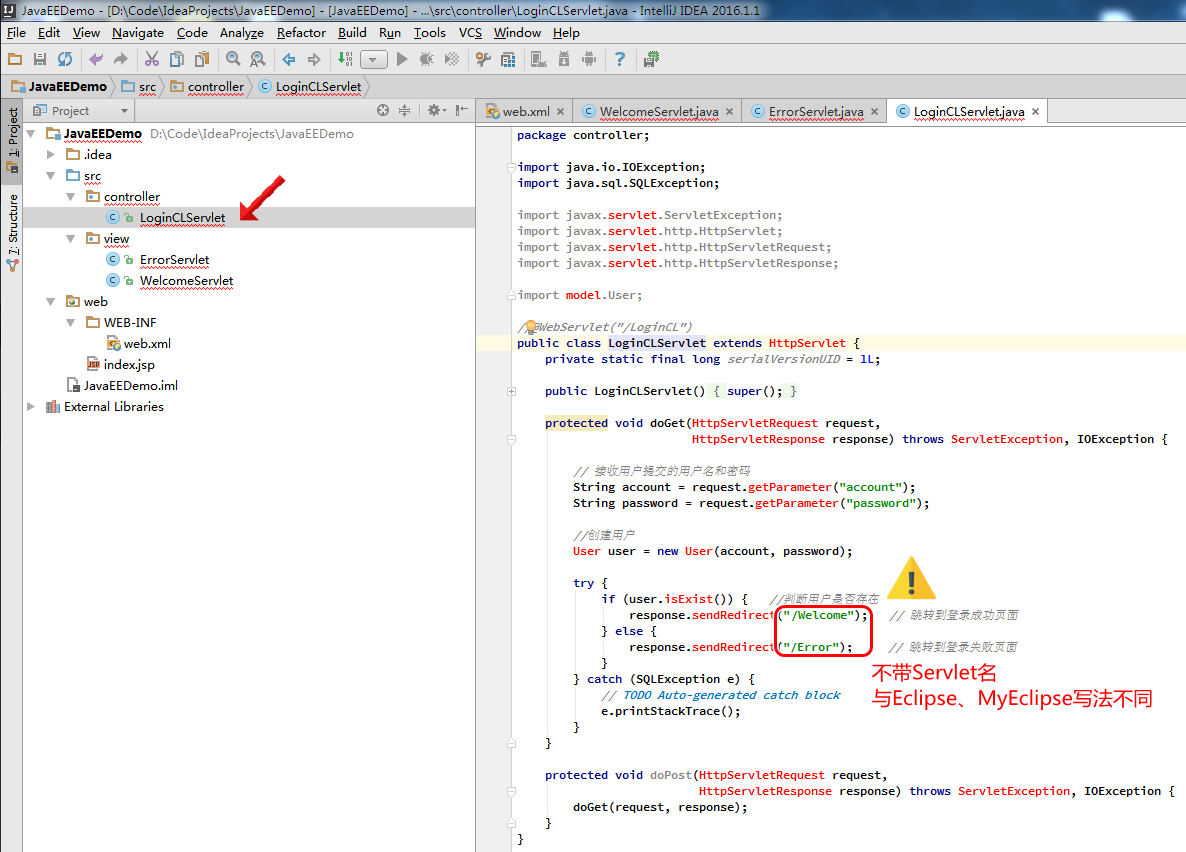The image size is (1186, 852).
Task: Click the Undo arrow icon
Action: pyautogui.click(x=96, y=59)
